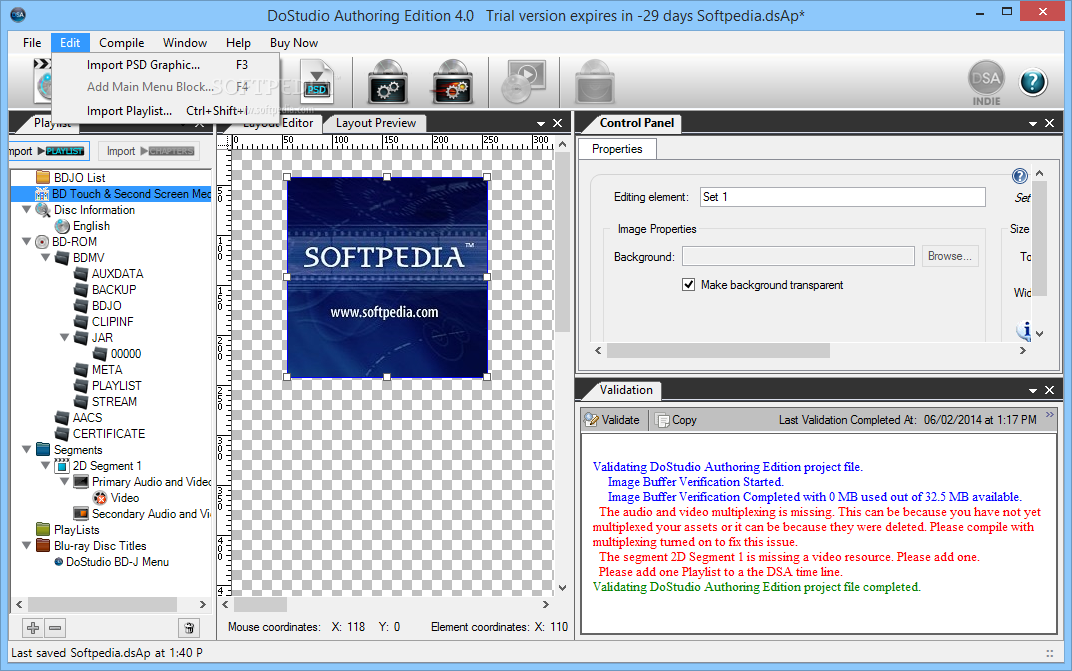1072x671 pixels.
Task: Open the Compile menu
Action: pyautogui.click(x=122, y=42)
